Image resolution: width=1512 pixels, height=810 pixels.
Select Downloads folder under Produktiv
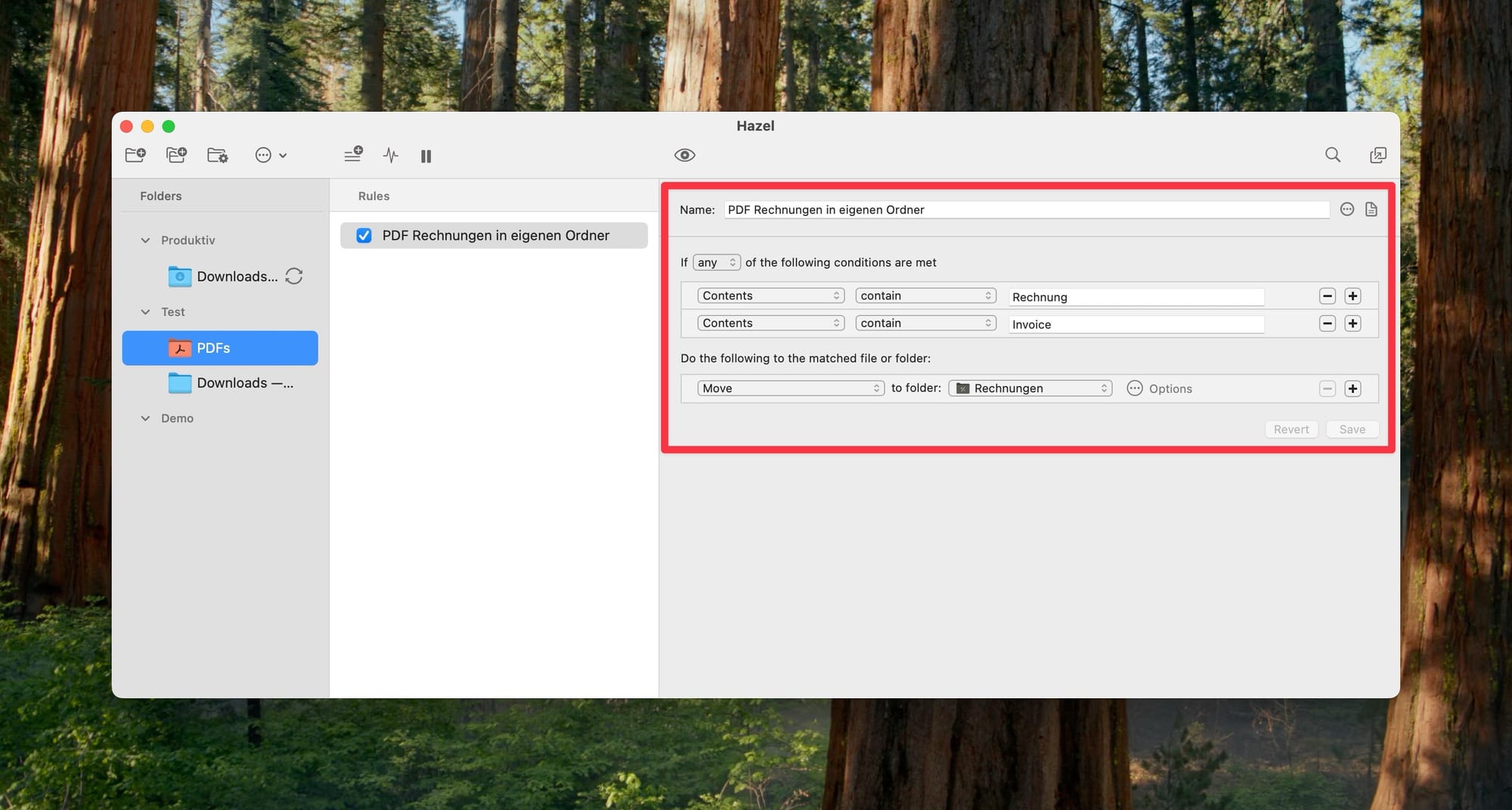point(222,277)
